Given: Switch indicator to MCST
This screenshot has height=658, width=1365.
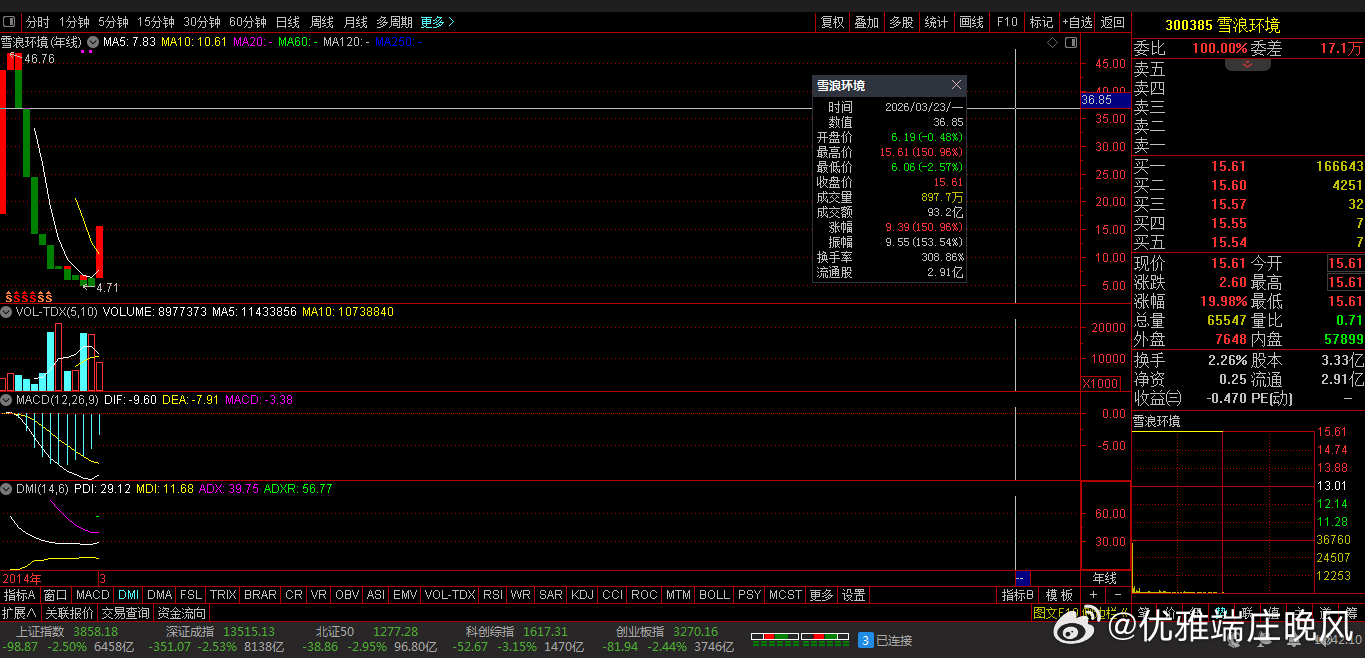Looking at the screenshot, I should click(785, 595).
